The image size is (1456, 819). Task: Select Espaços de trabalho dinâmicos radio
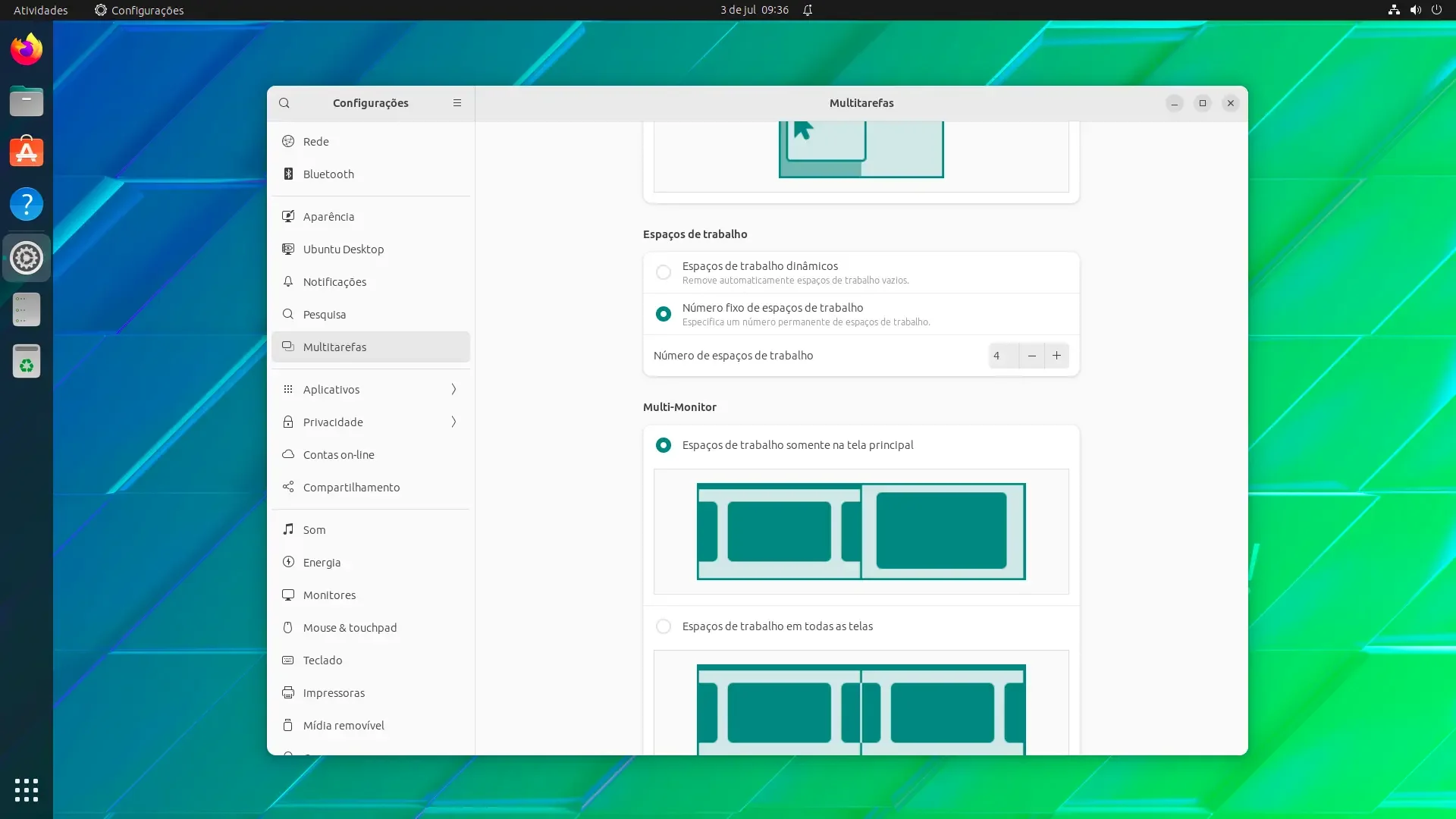pos(664,272)
